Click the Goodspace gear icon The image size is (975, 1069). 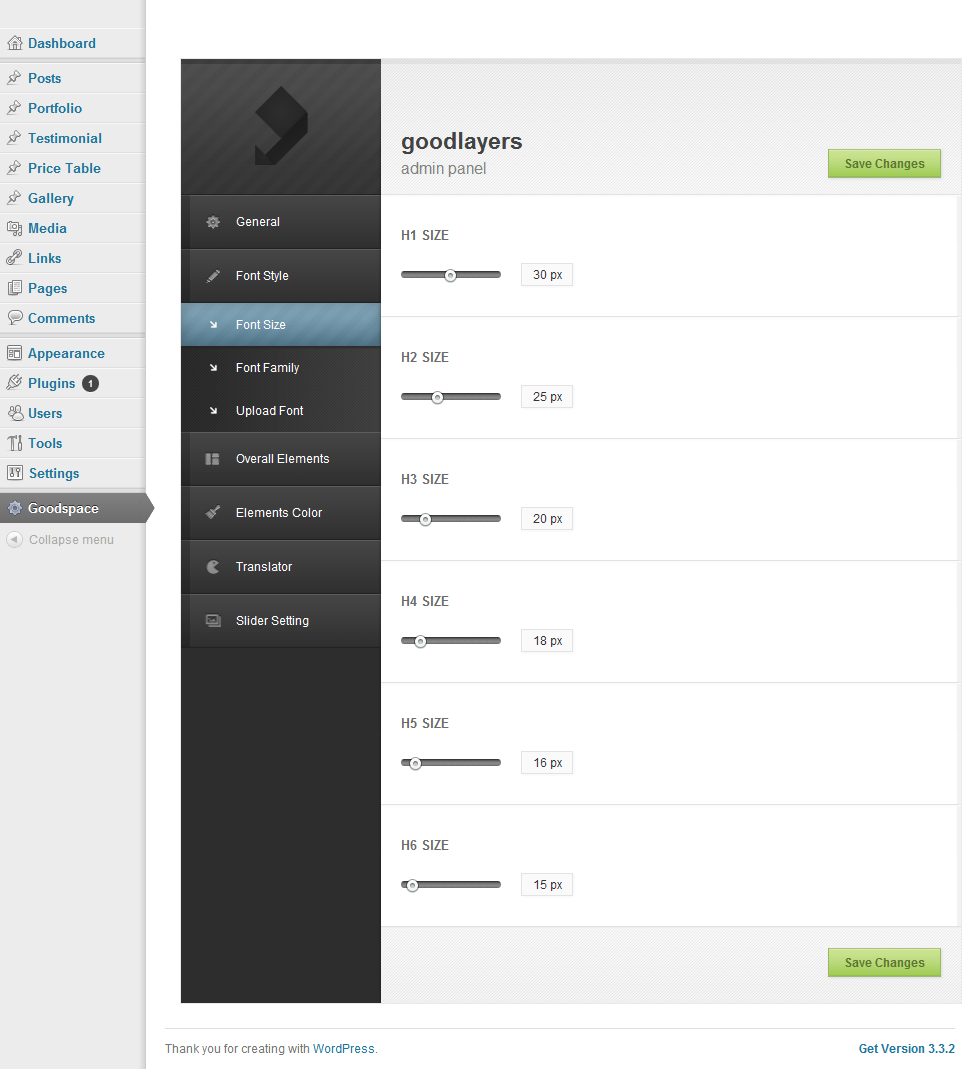[x=14, y=508]
